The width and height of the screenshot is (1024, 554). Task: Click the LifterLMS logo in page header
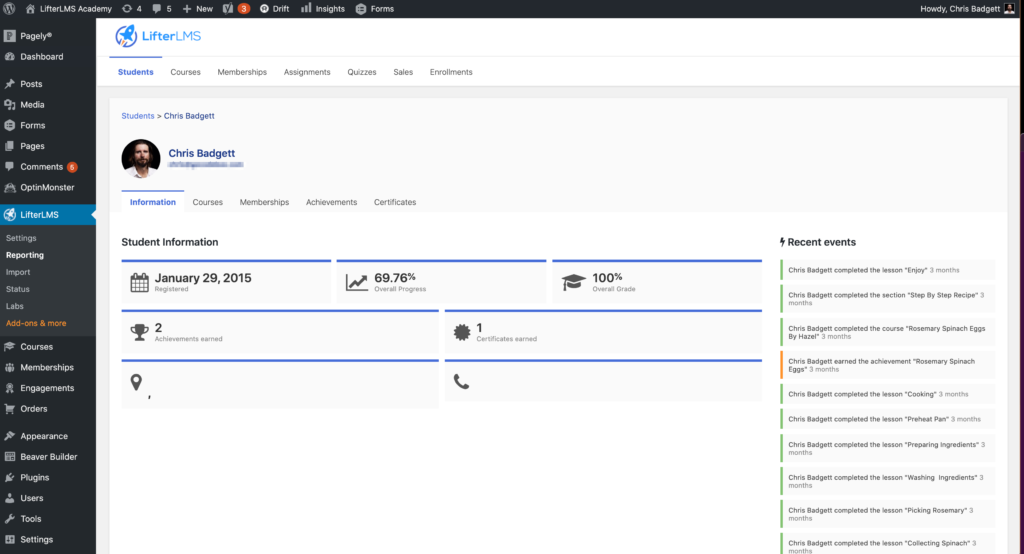coord(158,36)
